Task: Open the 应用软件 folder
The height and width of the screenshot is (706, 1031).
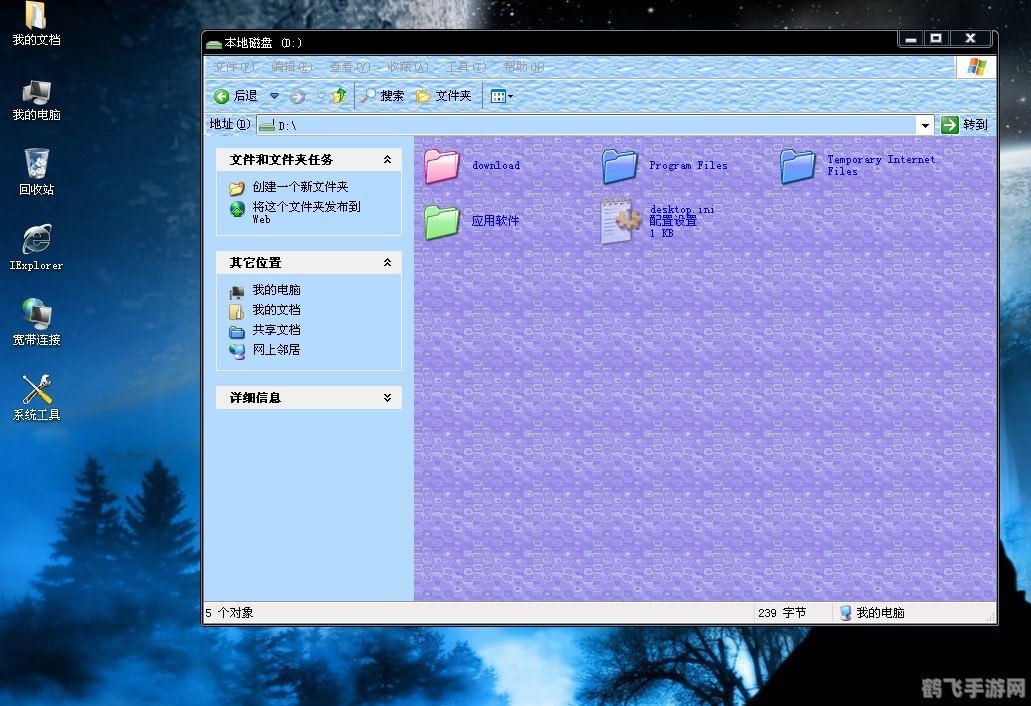Action: (x=441, y=222)
